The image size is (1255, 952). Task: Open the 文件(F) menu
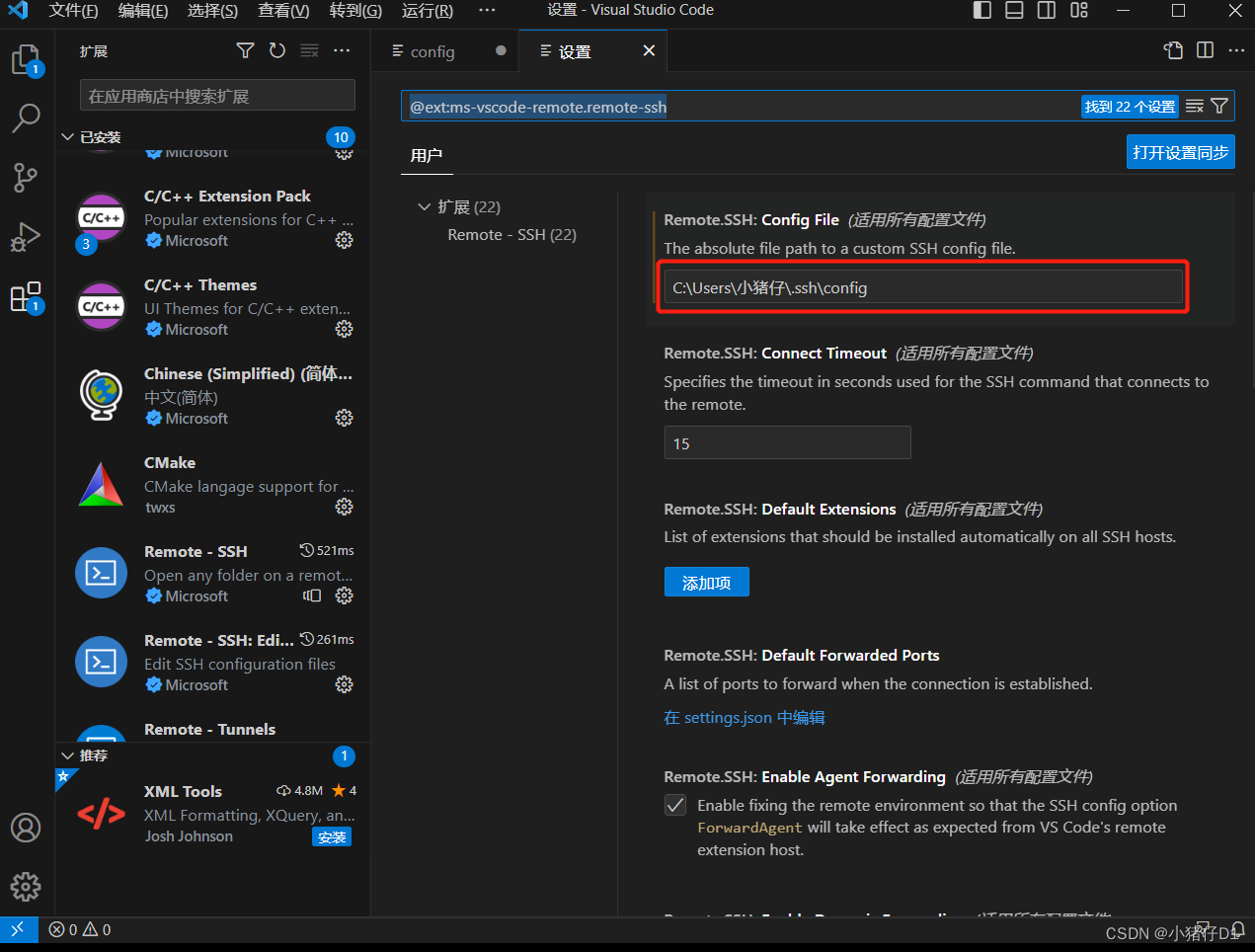73,11
